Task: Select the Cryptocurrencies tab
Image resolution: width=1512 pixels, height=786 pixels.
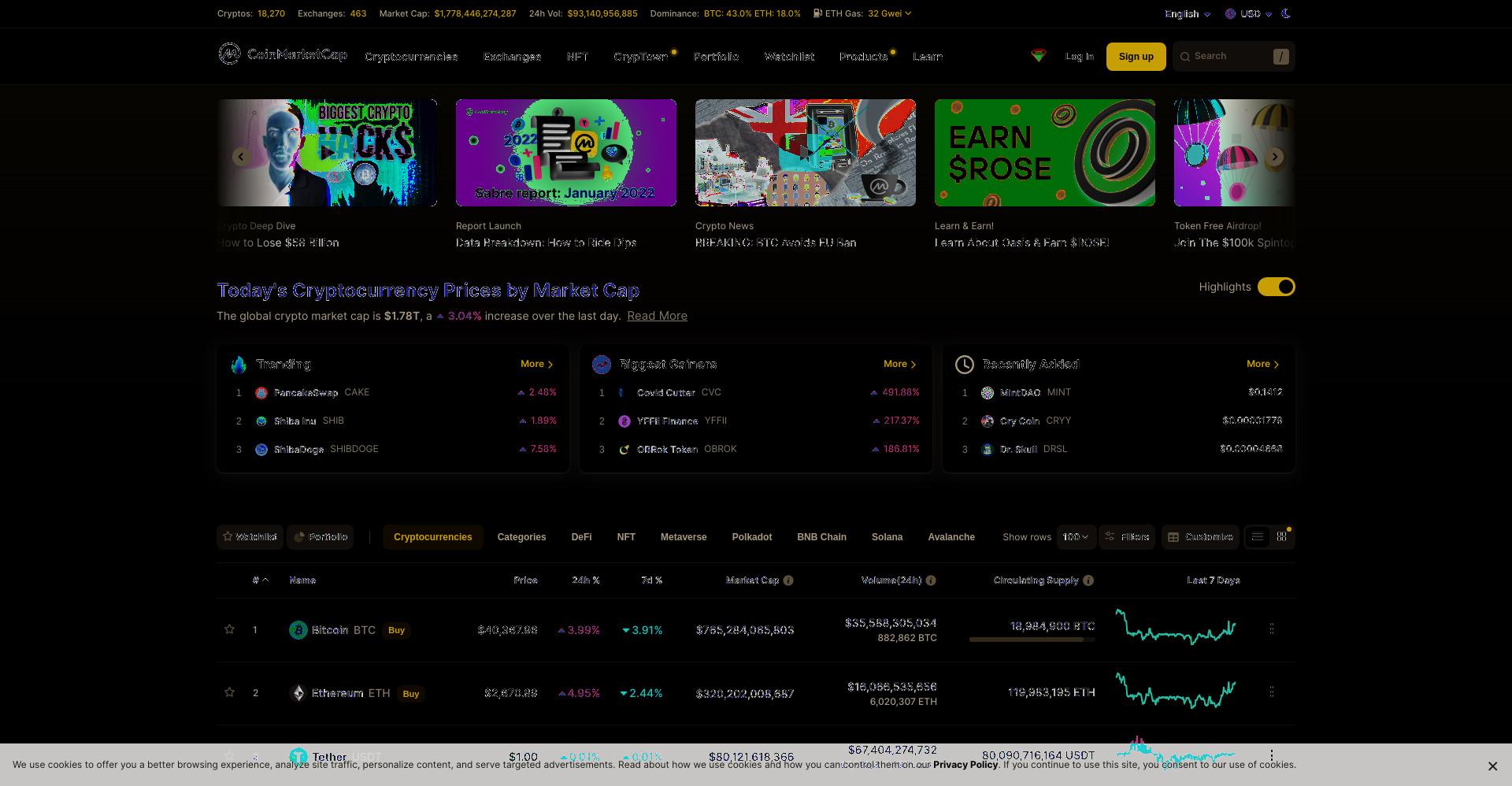Action: [432, 537]
